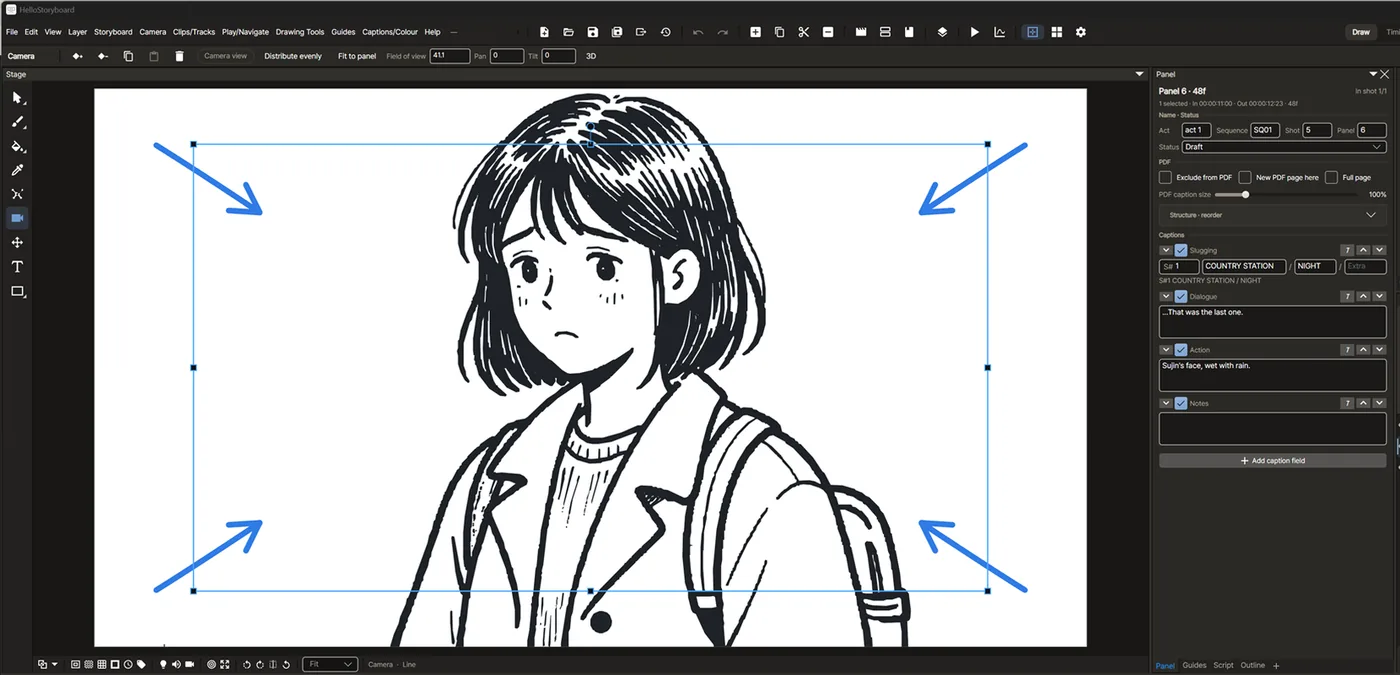
Task: Click the clapperboard icon
Action: click(x=861, y=32)
